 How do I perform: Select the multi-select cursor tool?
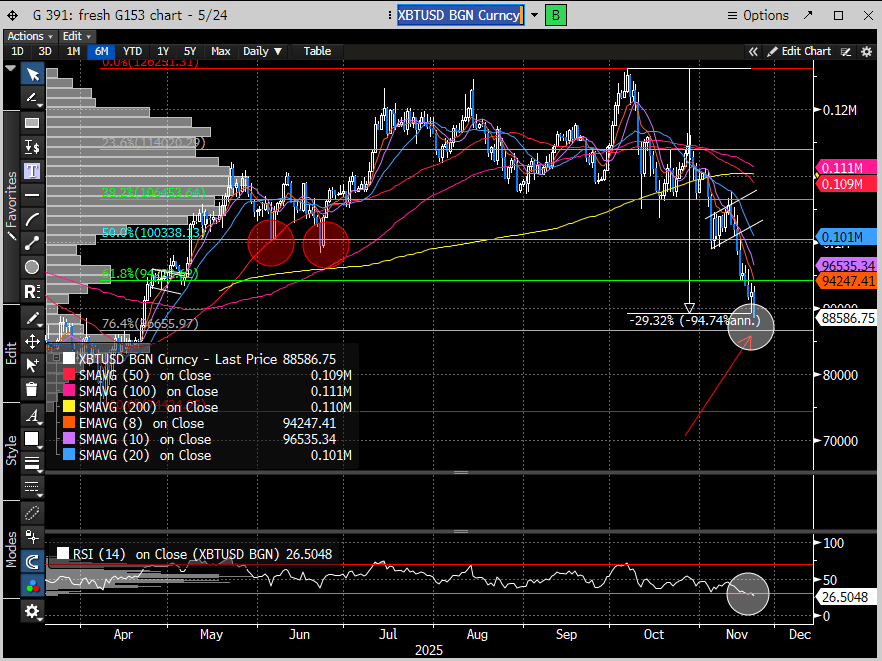point(32,365)
